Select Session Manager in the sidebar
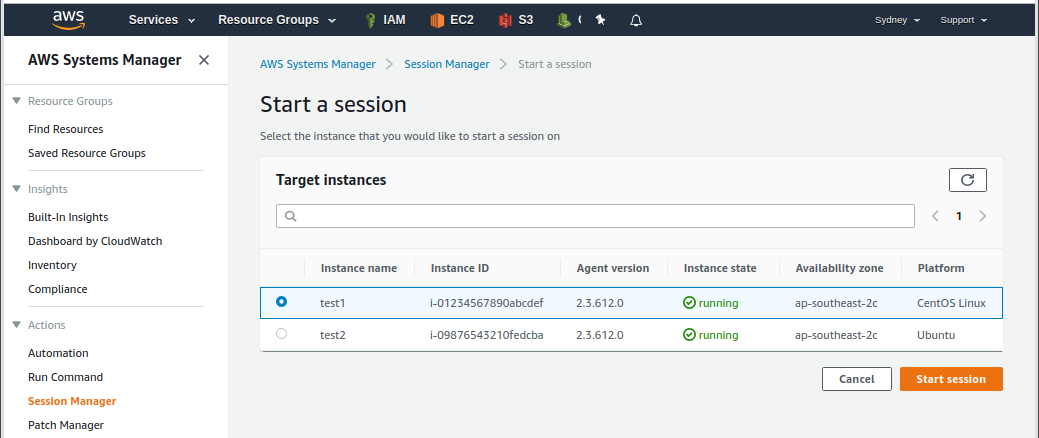The image size is (1039, 438). 72,401
